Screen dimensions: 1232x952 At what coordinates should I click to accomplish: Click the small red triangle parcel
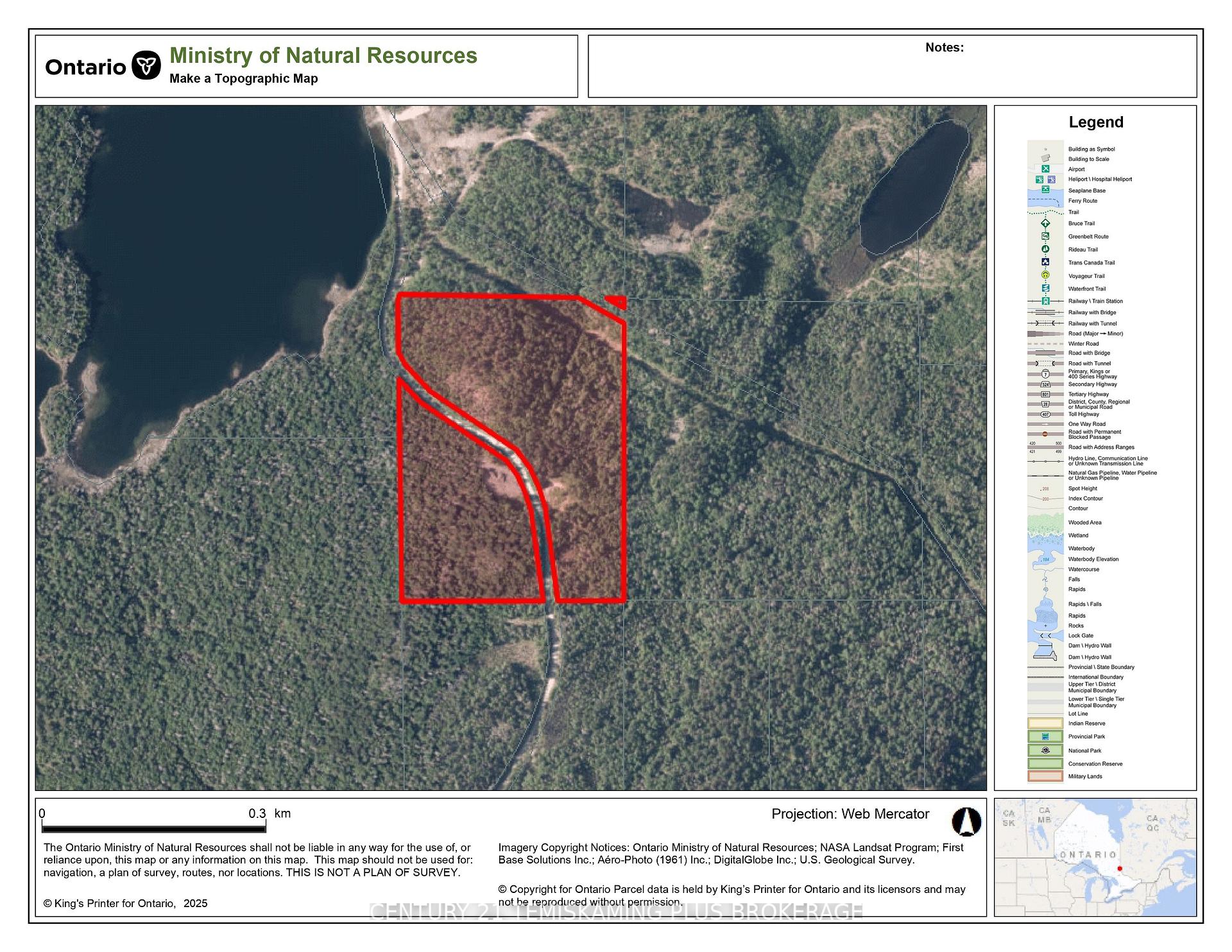(617, 302)
